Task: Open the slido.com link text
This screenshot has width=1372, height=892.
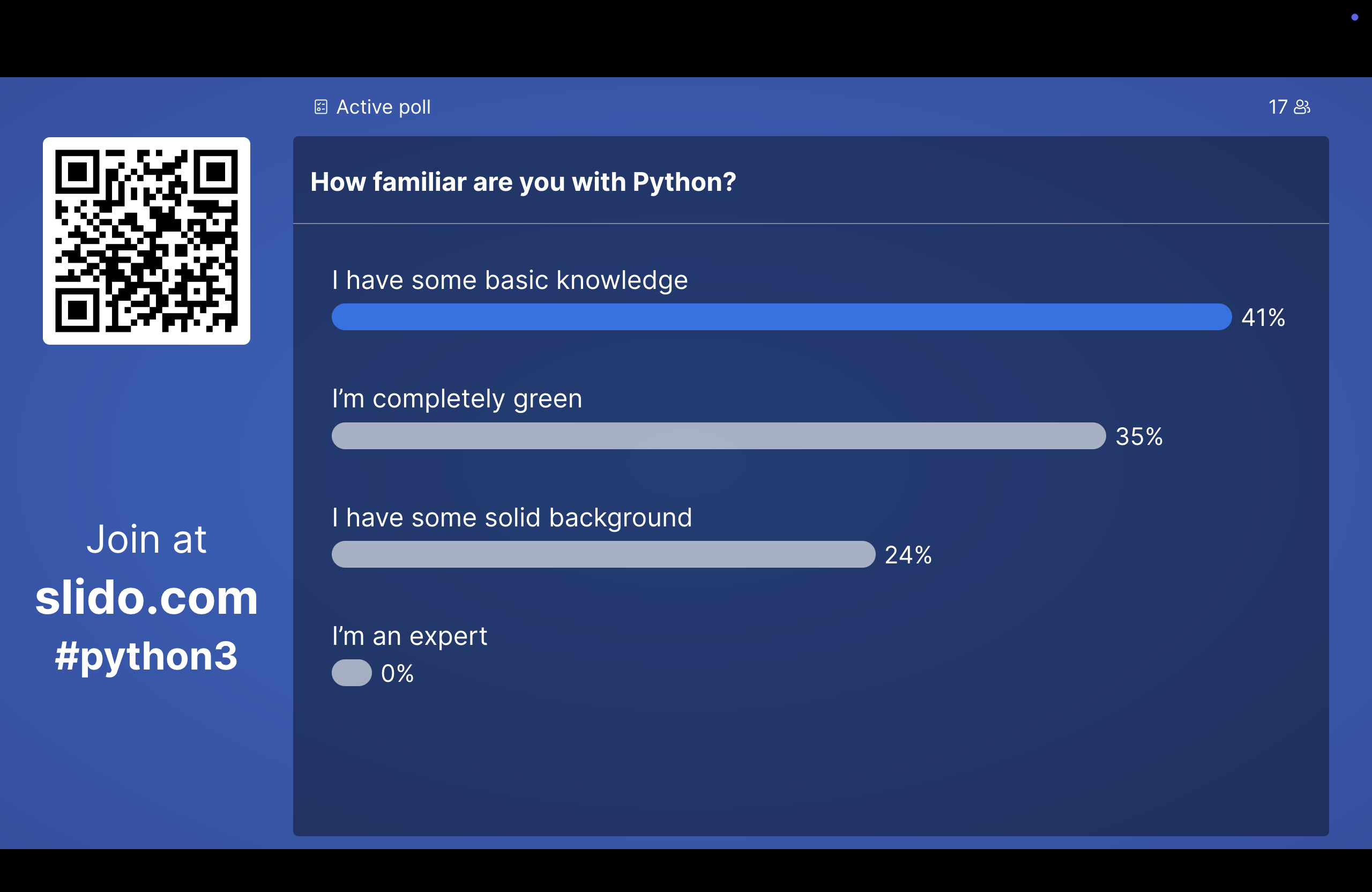Action: click(x=146, y=598)
